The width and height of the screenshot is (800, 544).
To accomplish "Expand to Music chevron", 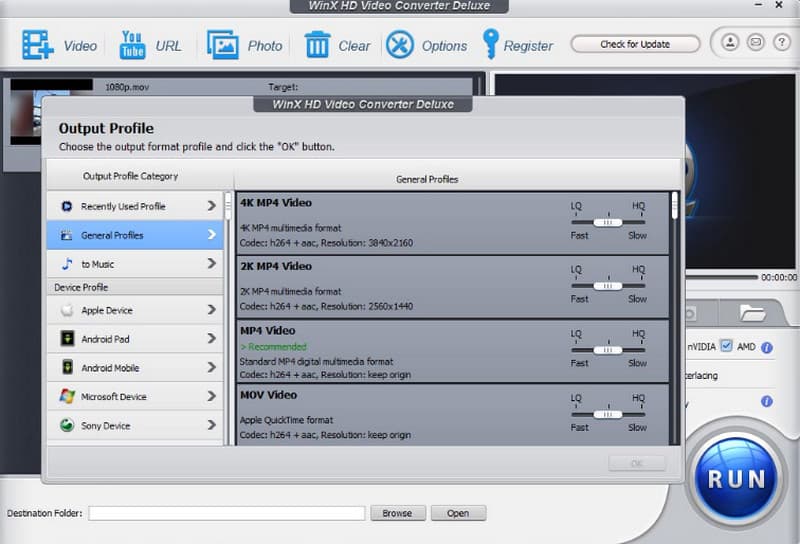I will pos(212,263).
